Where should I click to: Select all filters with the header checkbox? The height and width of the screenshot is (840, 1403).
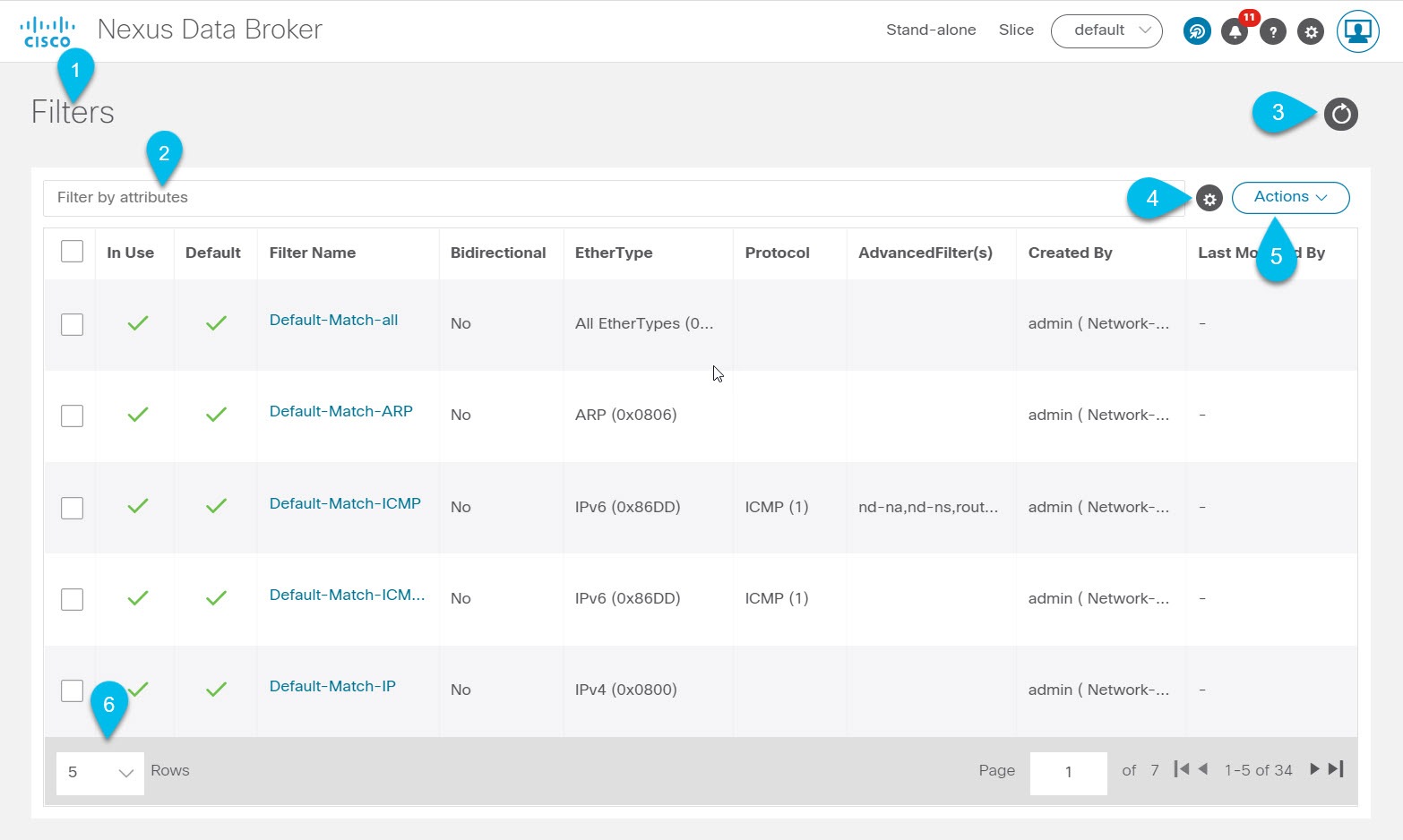coord(72,252)
